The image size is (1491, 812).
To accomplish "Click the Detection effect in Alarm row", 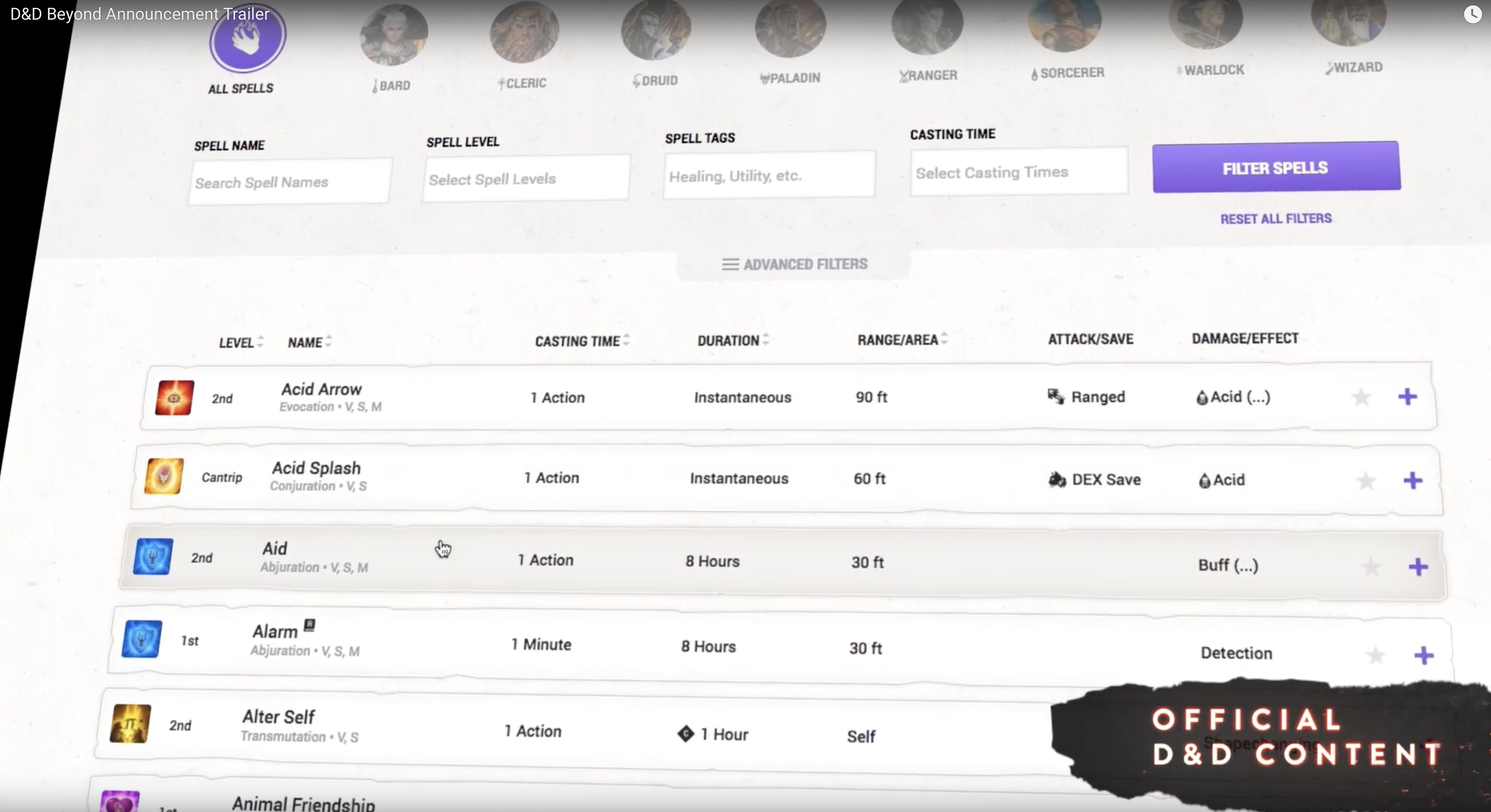I will (1236, 653).
